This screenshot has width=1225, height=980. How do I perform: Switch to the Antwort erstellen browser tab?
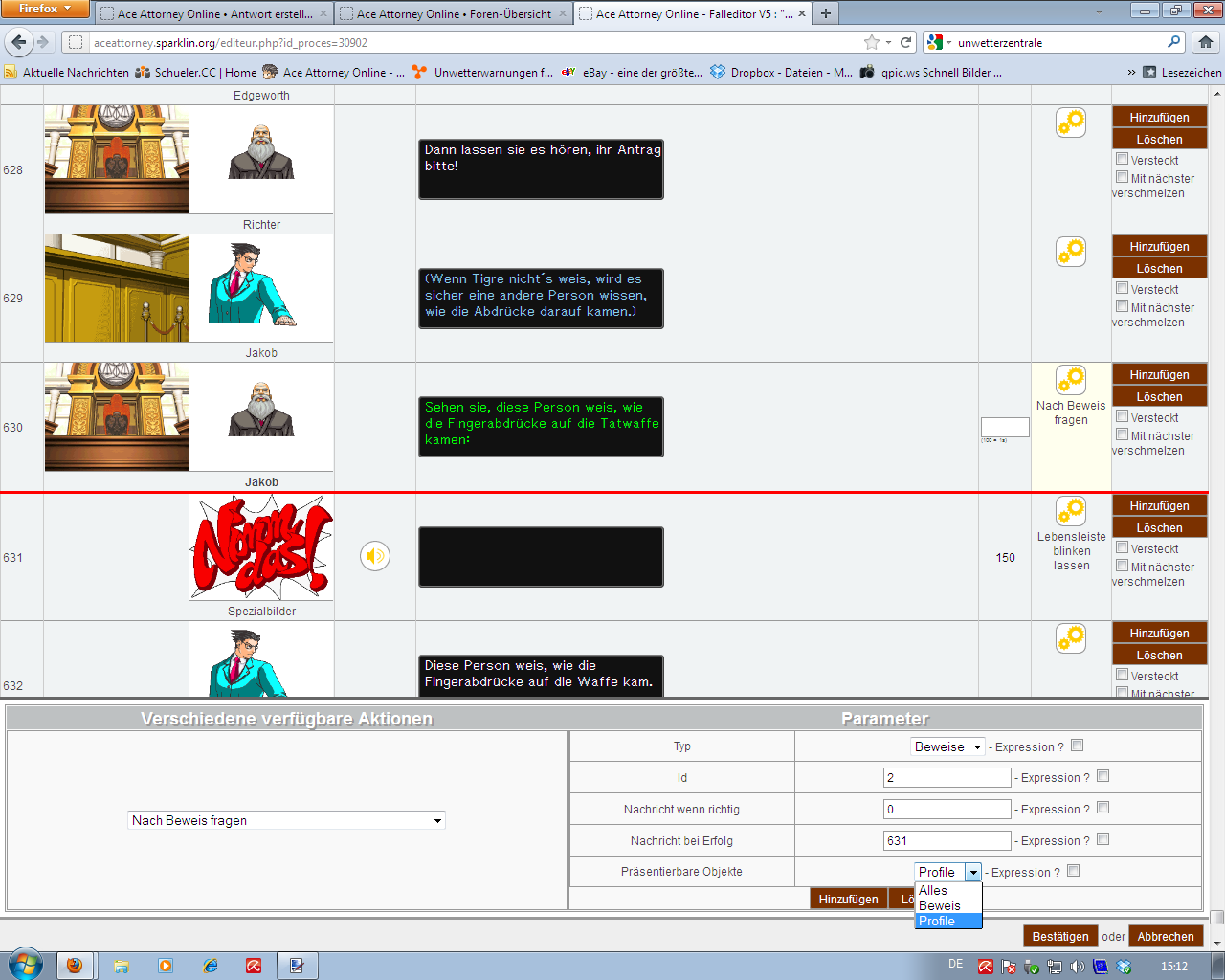[x=214, y=13]
